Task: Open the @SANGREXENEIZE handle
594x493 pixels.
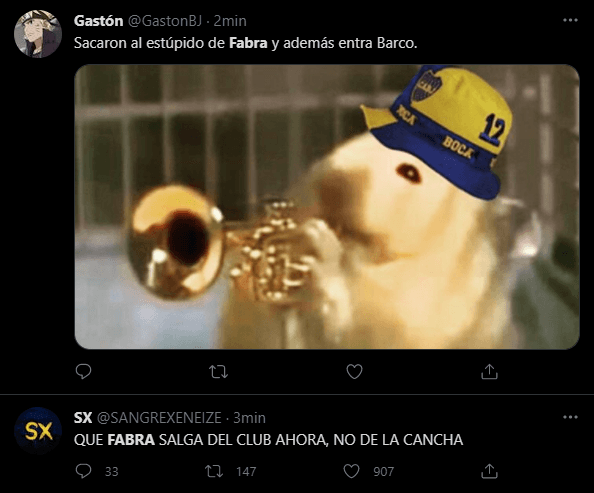Action: click(x=159, y=418)
